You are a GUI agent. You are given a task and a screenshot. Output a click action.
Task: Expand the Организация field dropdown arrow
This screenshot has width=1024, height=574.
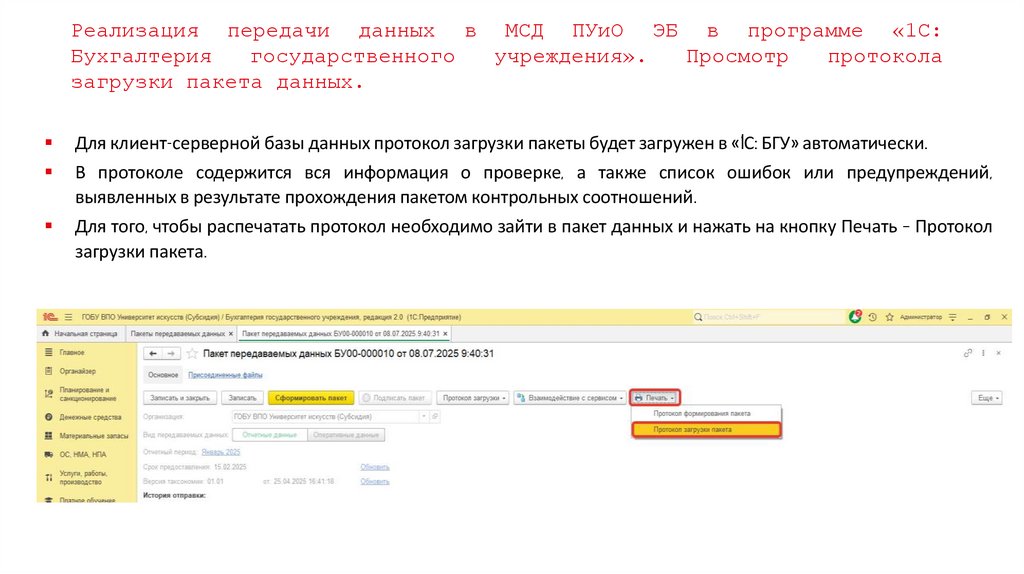click(424, 416)
